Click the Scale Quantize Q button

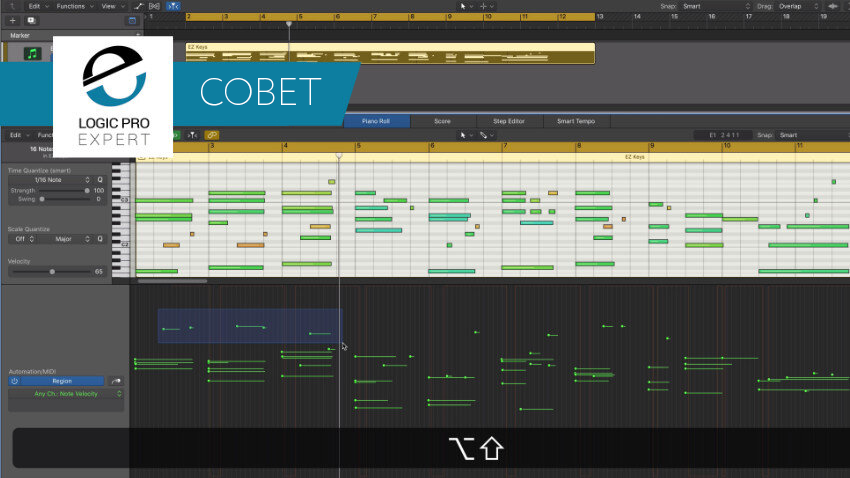pyautogui.click(x=100, y=239)
